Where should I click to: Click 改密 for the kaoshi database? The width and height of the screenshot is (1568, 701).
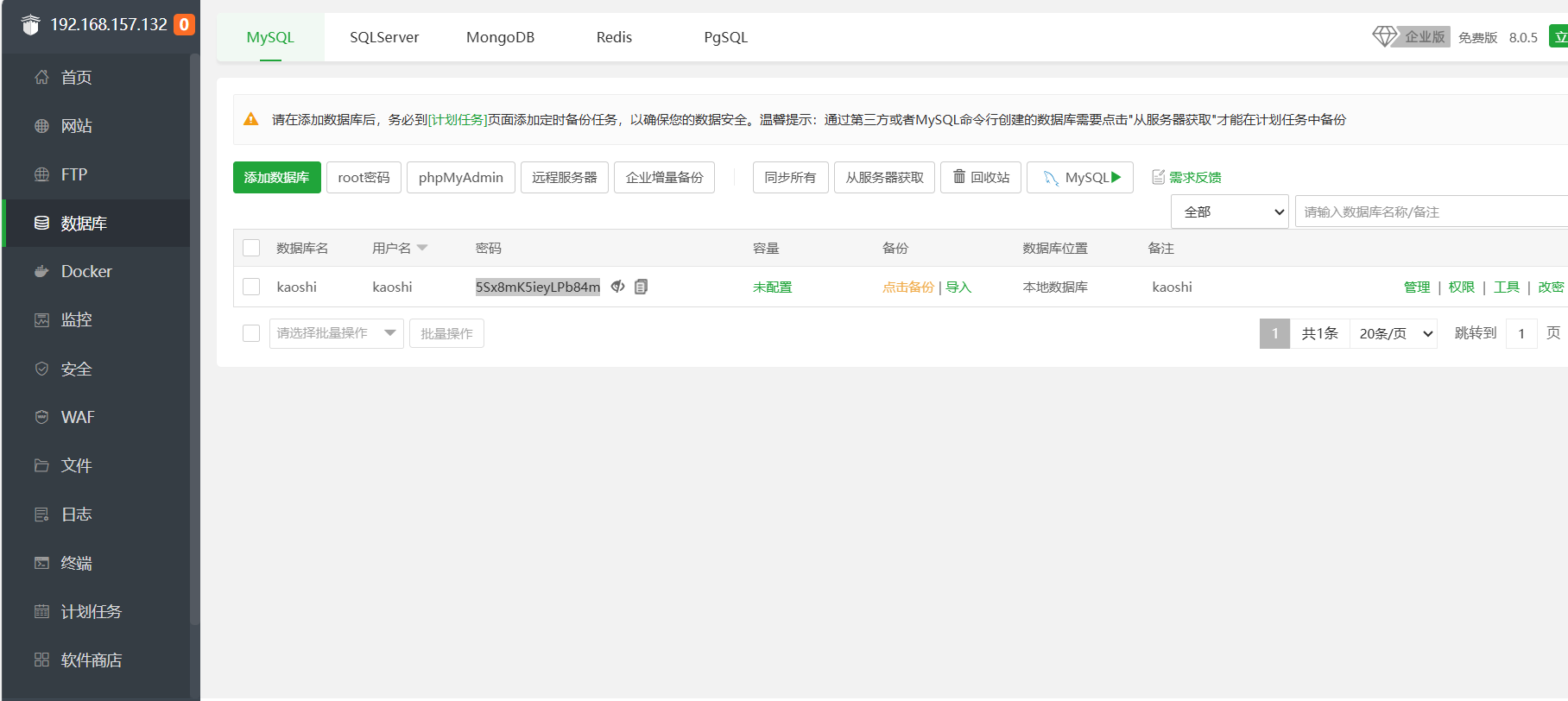click(1551, 287)
